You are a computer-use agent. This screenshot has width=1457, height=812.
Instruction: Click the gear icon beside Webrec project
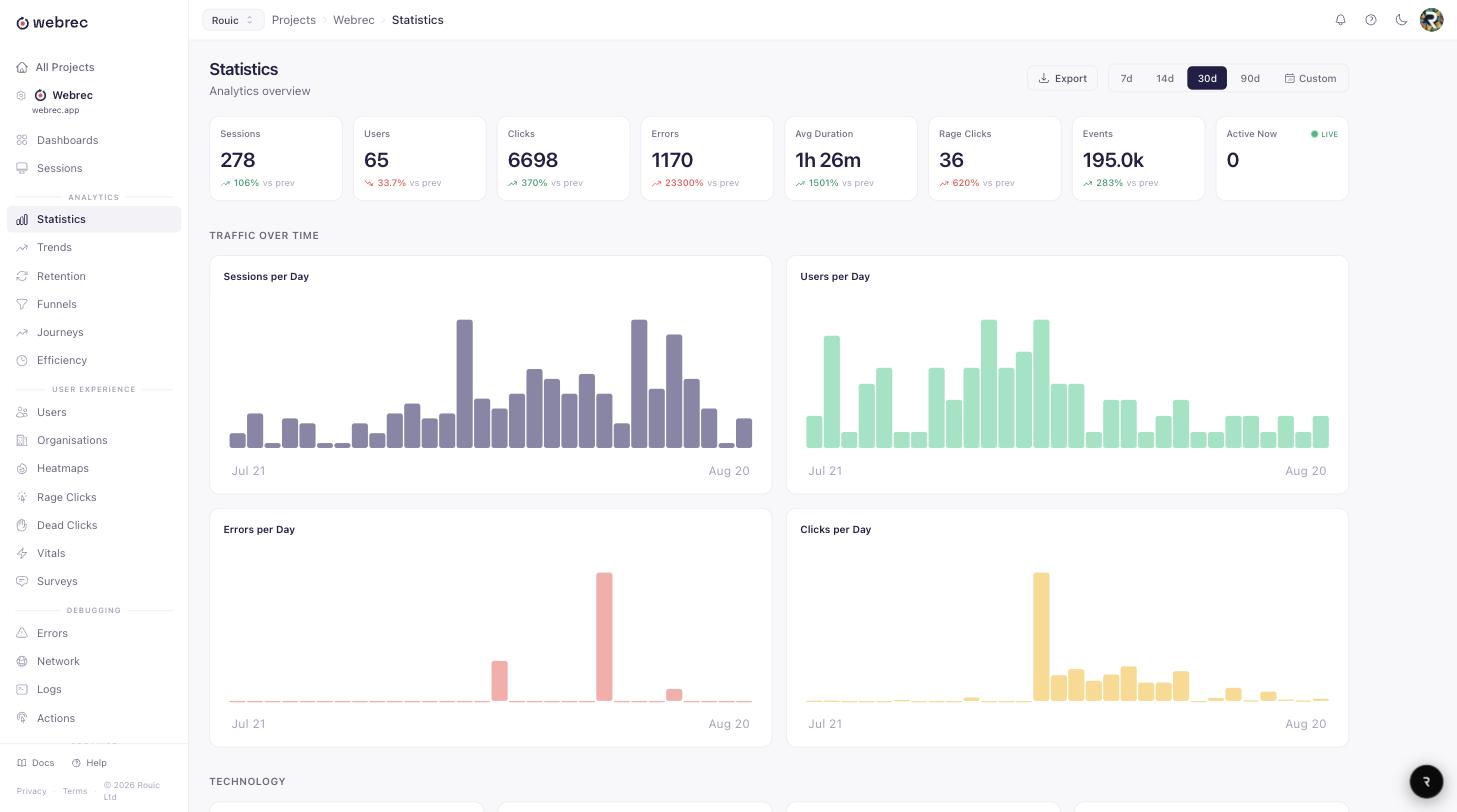coord(21,96)
